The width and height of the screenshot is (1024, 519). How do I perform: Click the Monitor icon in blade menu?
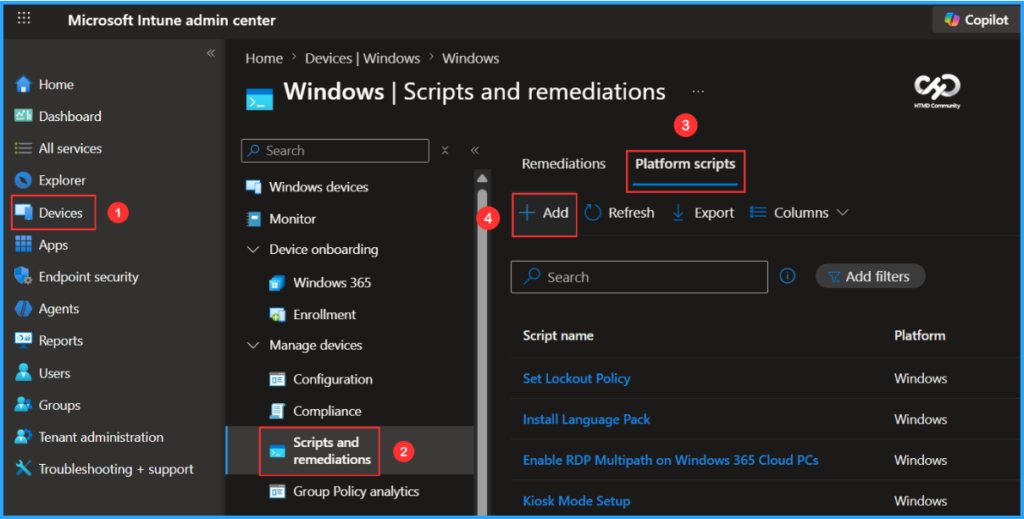pos(253,219)
